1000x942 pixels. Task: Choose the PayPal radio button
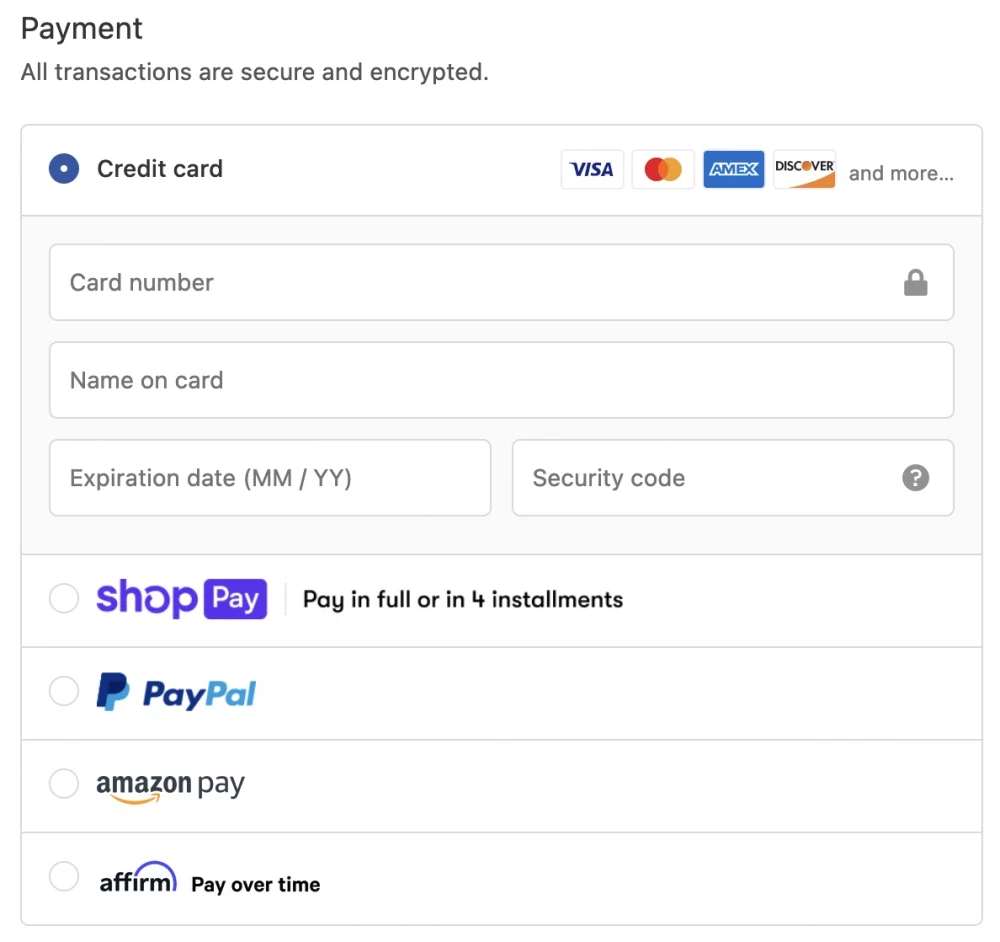click(x=64, y=692)
